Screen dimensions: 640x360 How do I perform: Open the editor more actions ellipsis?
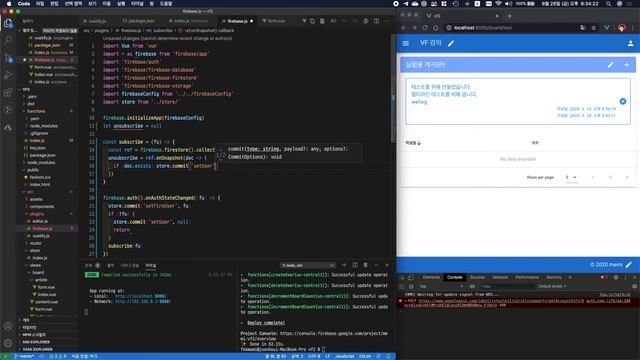pos(387,21)
